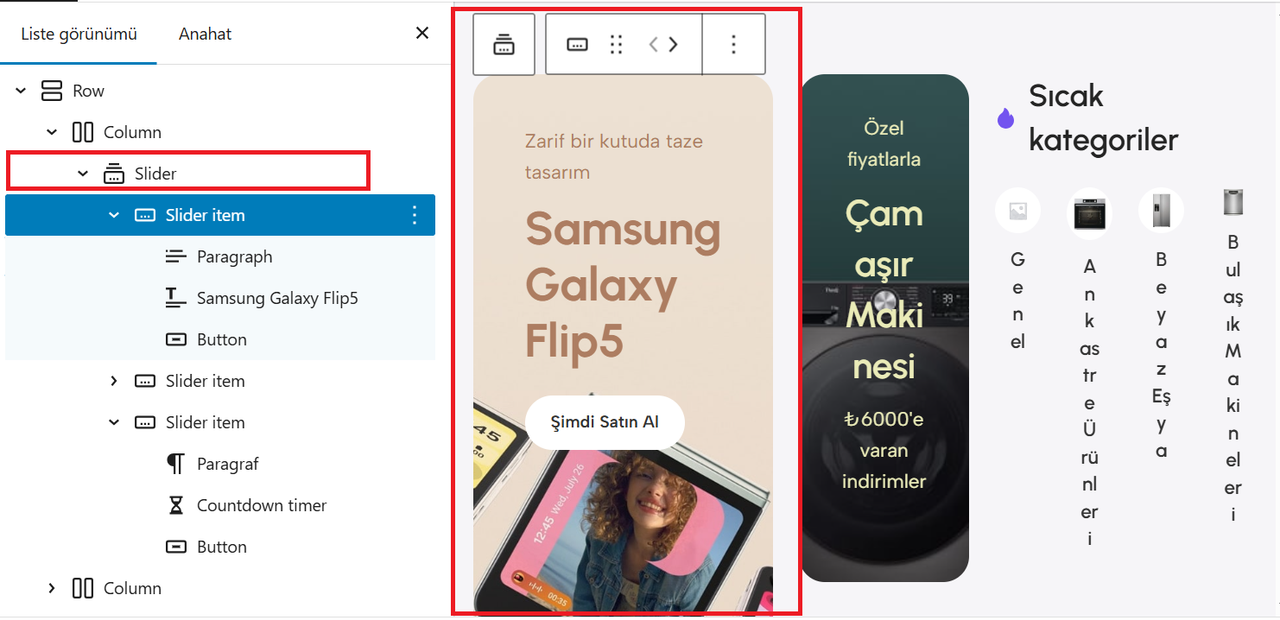Click the Sıcak kategoriler heading

(1104, 118)
